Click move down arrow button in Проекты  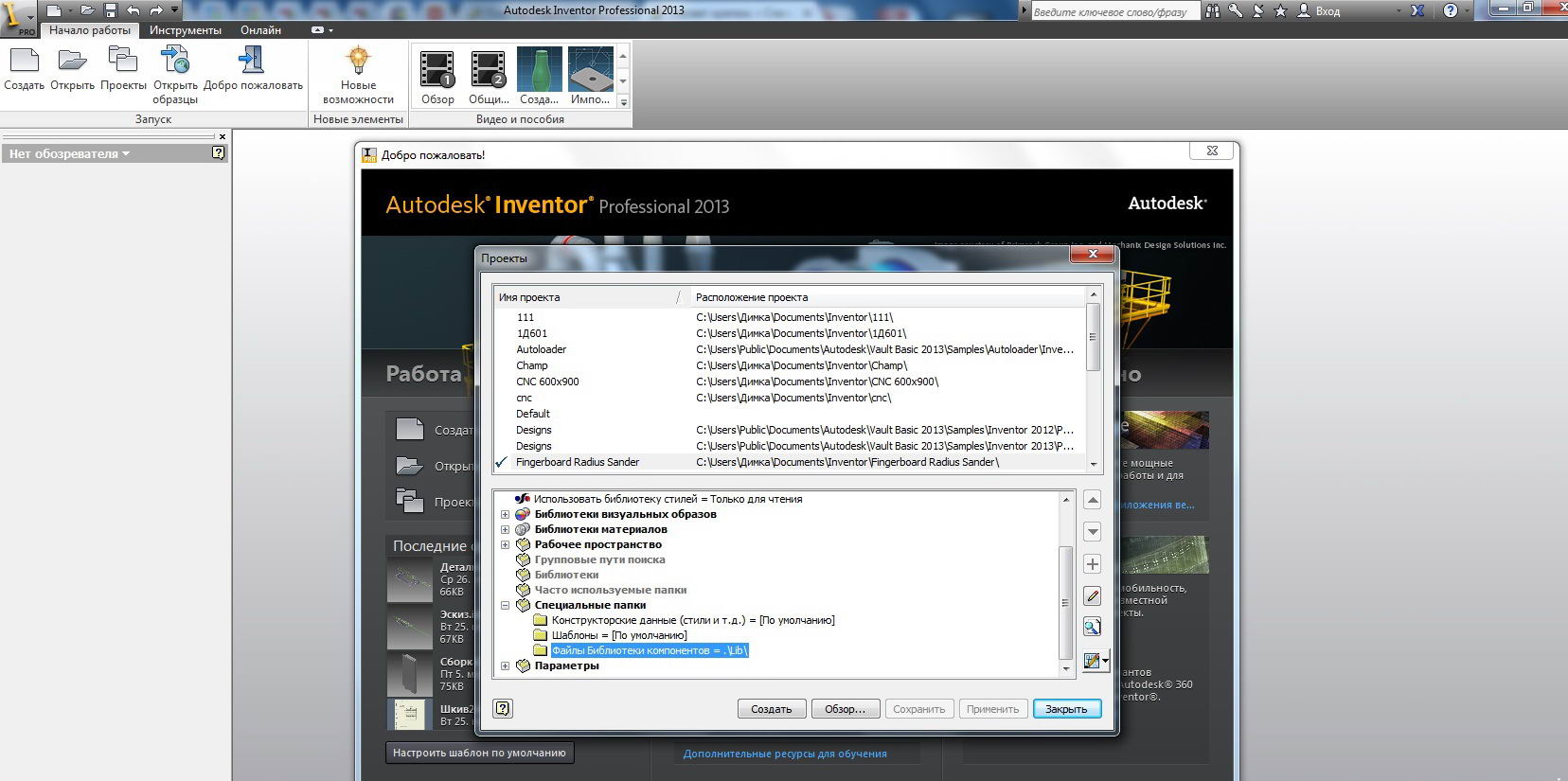1092,531
